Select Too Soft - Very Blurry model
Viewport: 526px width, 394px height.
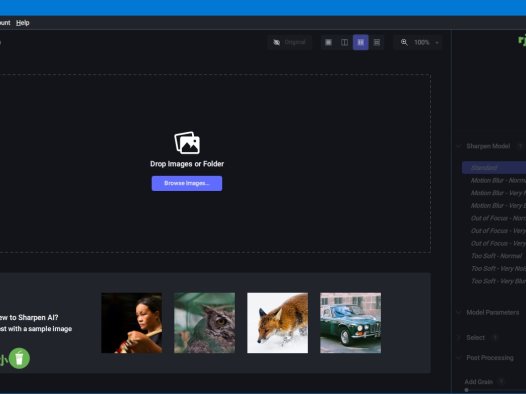498,281
